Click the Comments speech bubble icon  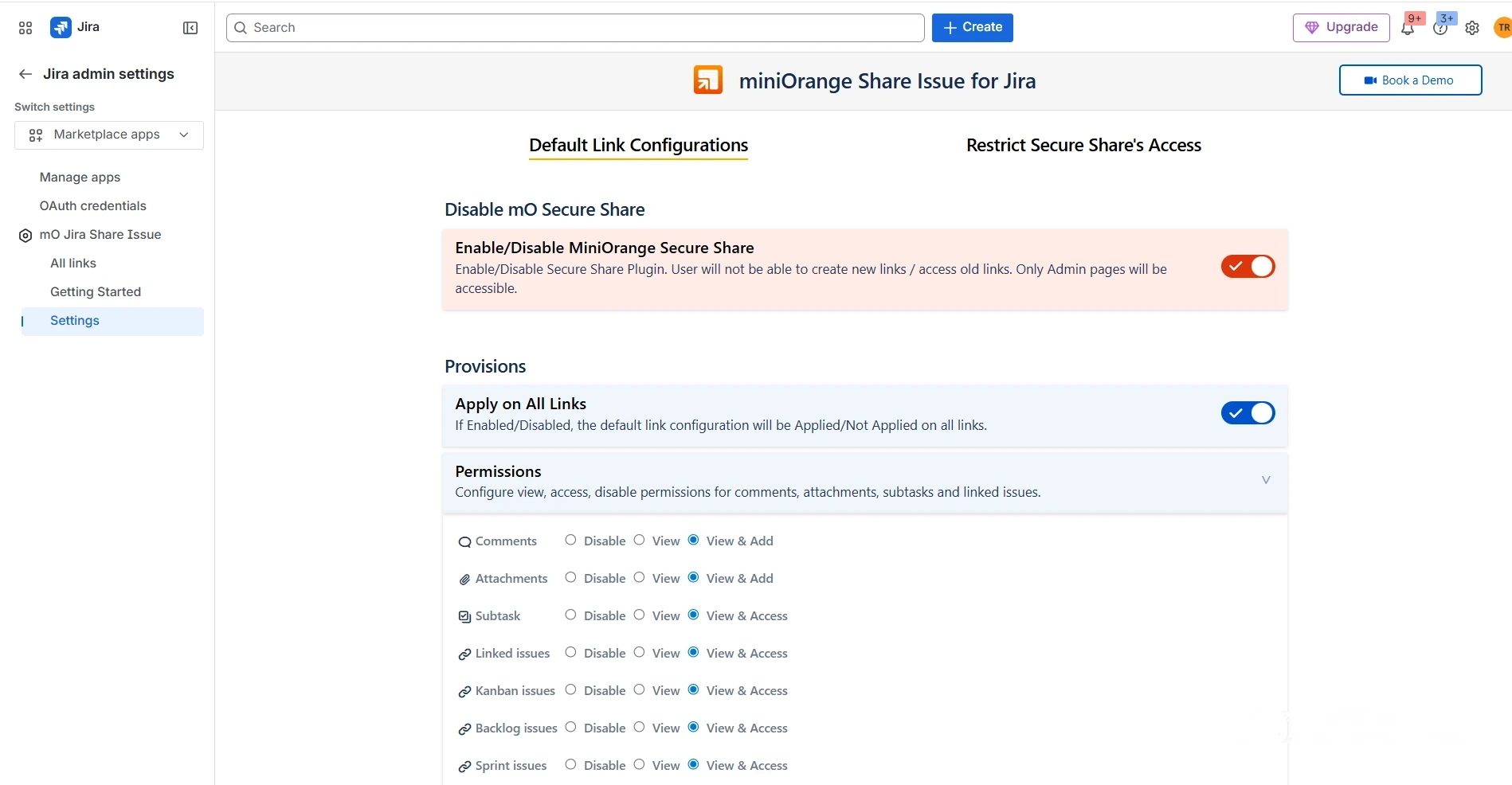tap(464, 542)
